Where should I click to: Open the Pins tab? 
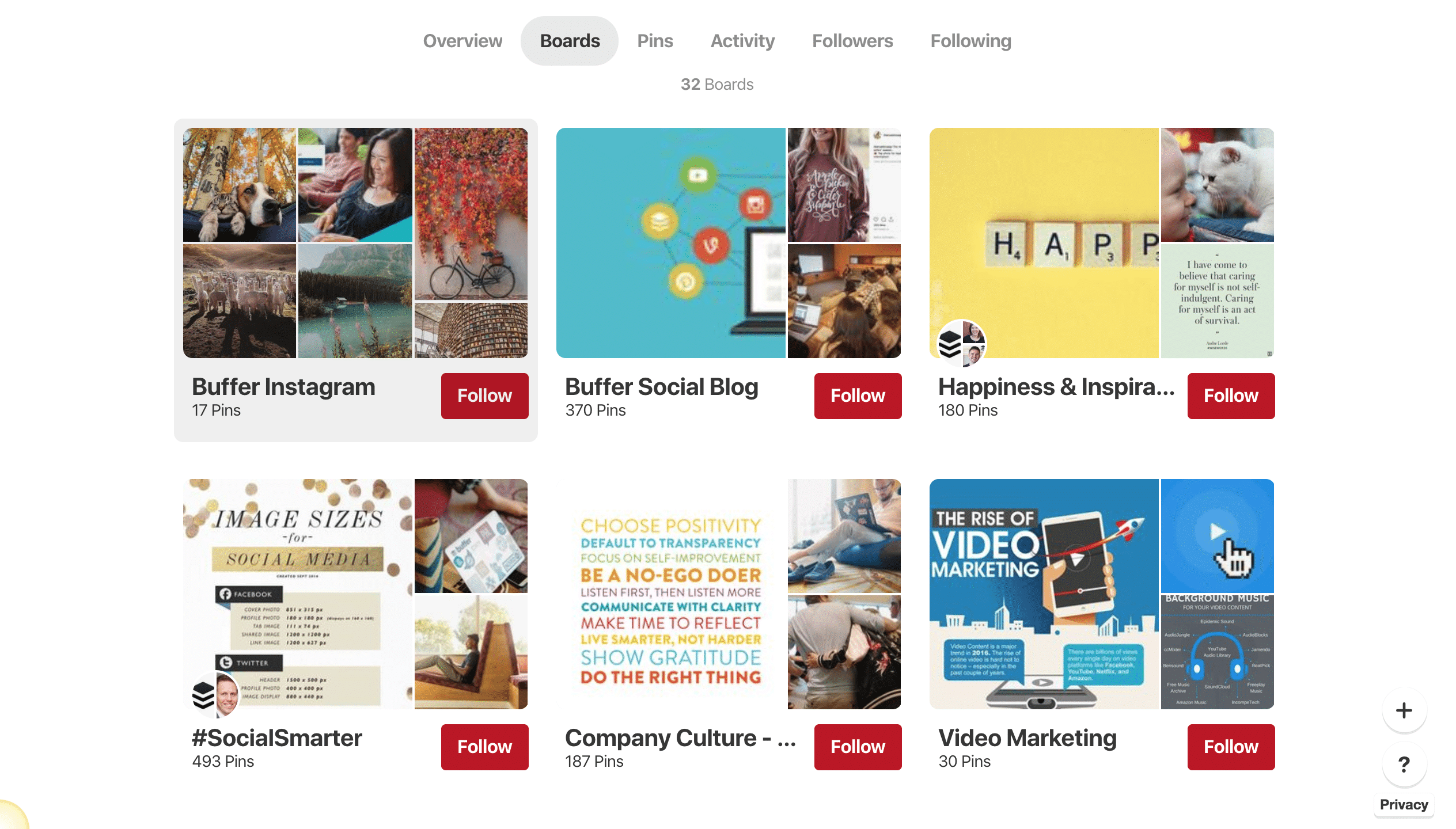click(x=655, y=41)
